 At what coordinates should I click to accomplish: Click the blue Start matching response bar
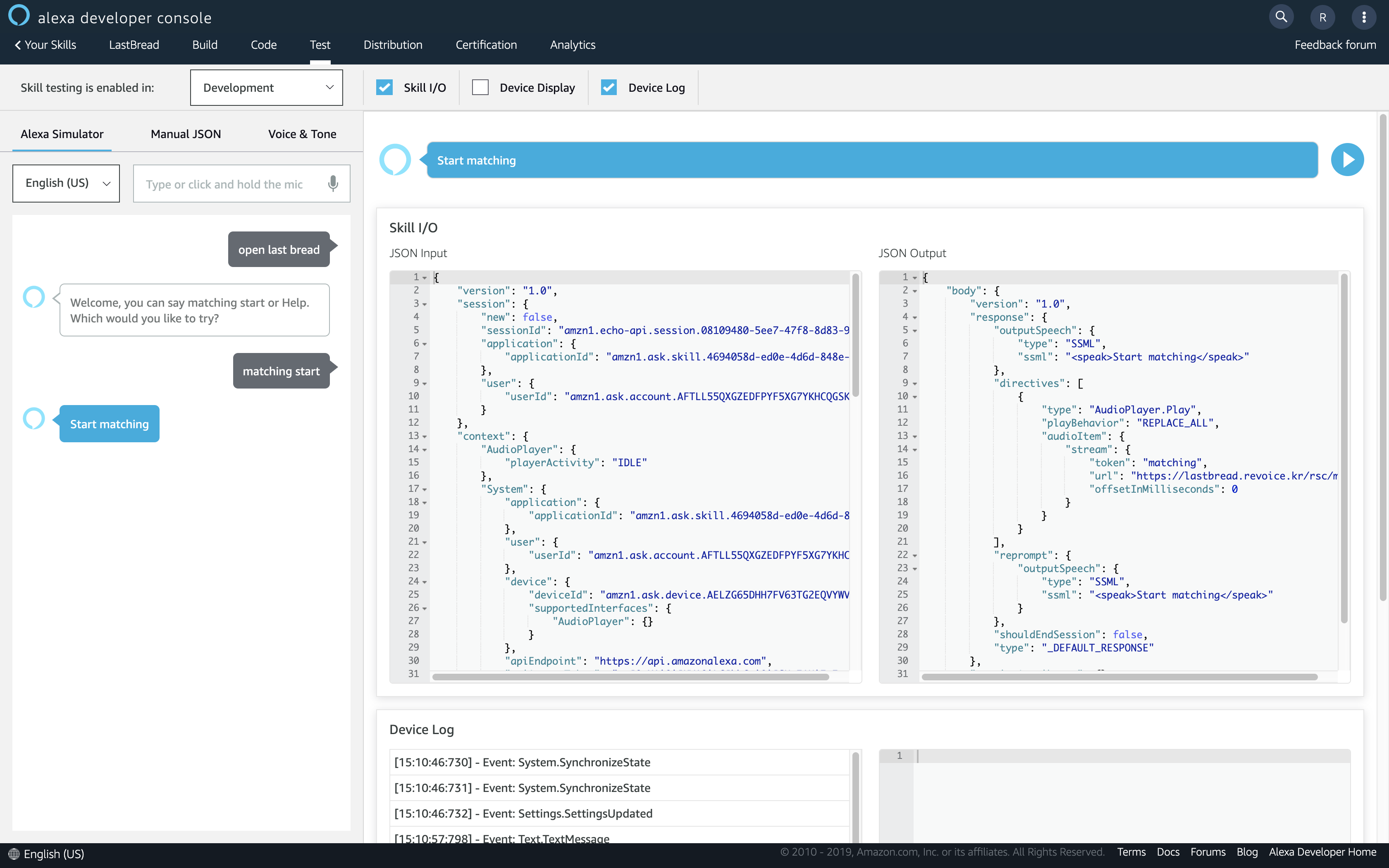coord(872,160)
